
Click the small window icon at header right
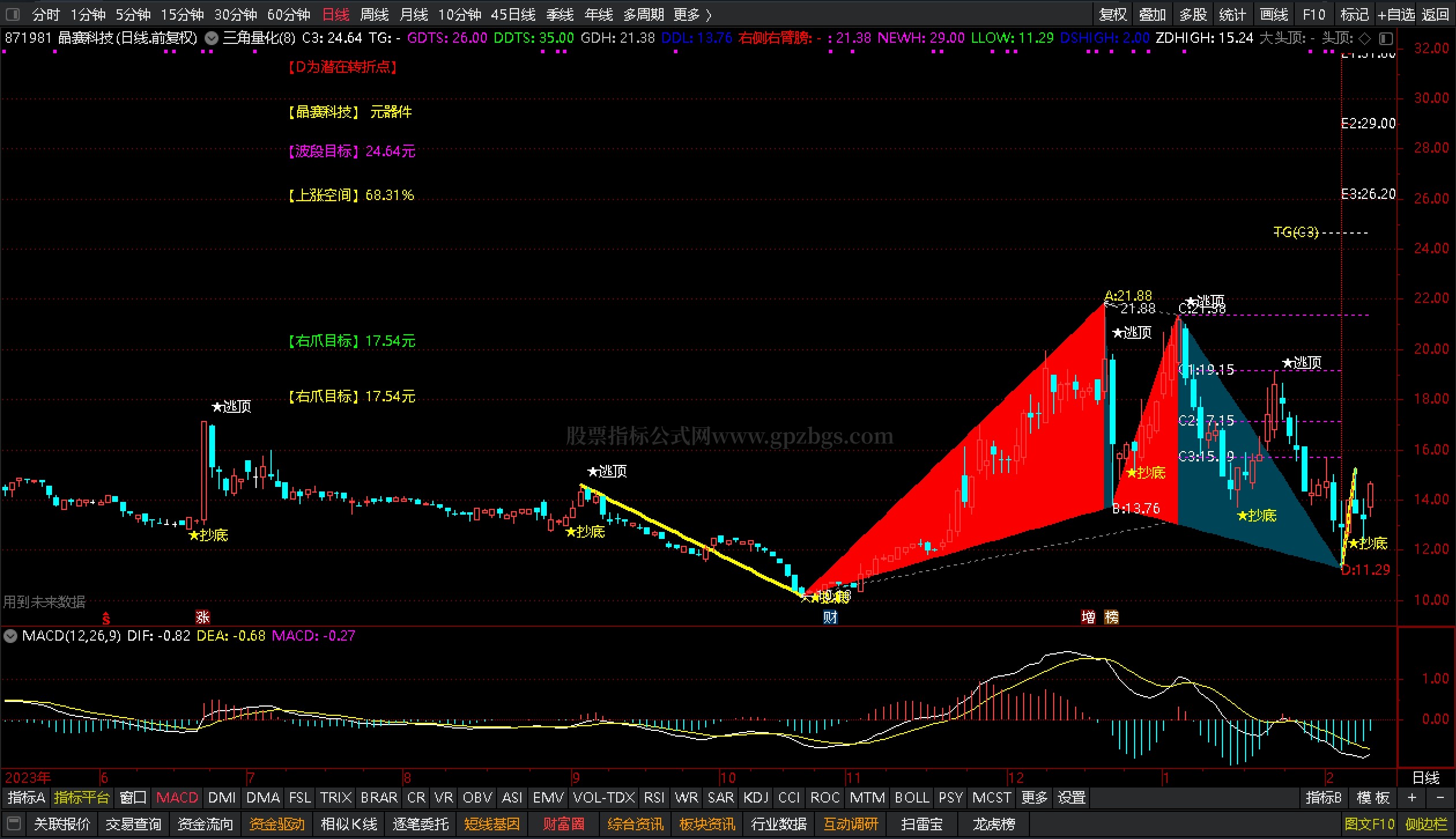point(1386,38)
